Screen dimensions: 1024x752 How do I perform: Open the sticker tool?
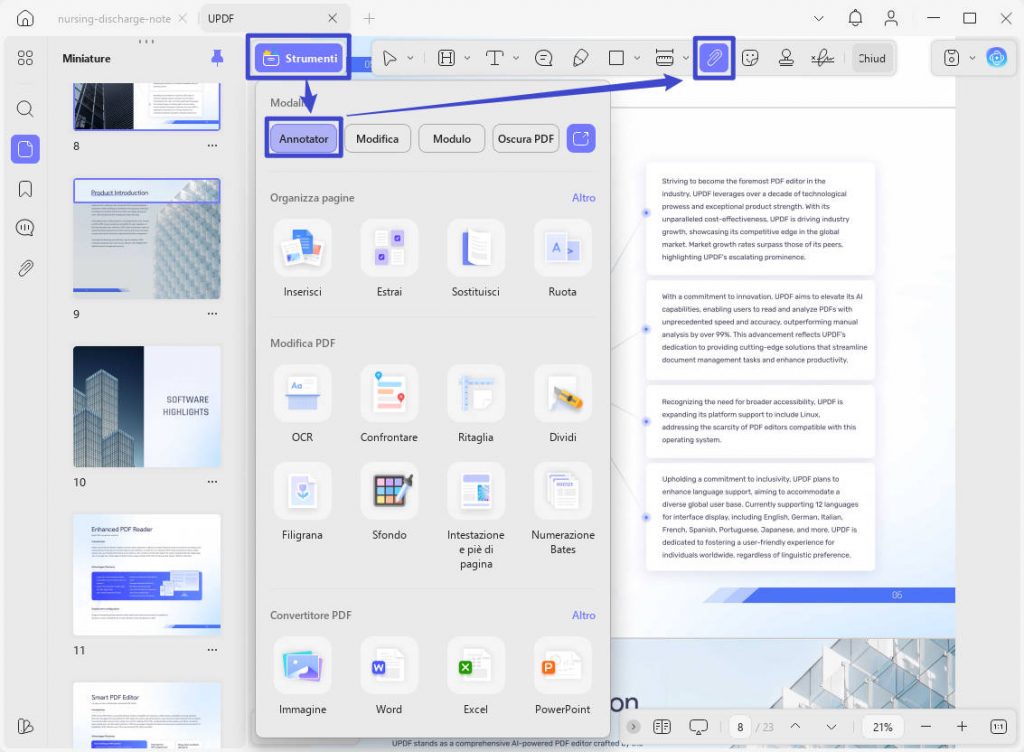(750, 58)
